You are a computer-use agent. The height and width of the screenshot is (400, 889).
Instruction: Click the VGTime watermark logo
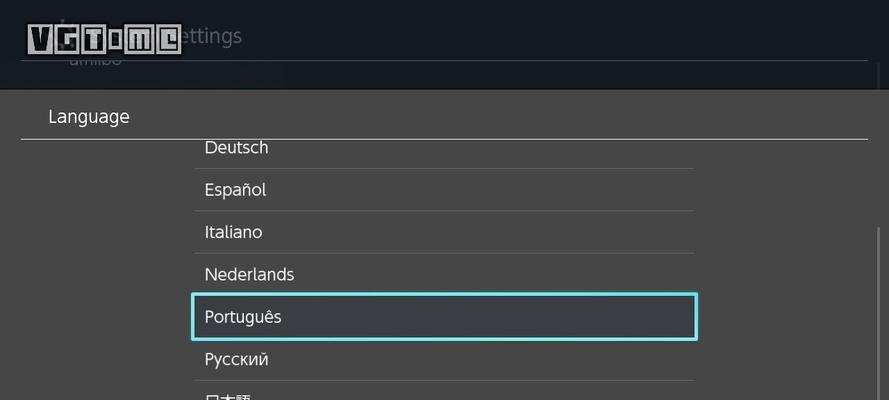point(105,39)
